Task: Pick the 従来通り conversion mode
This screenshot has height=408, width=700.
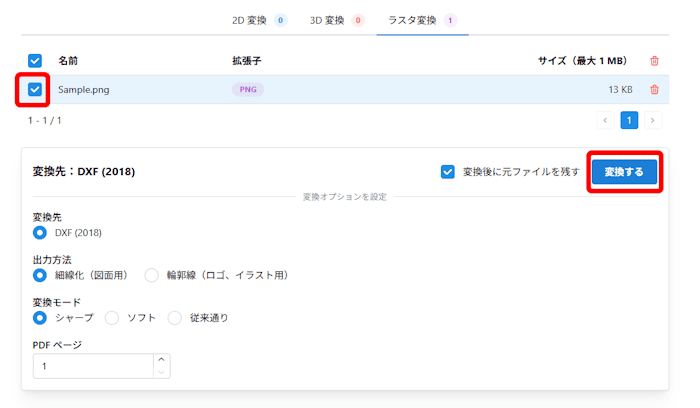Action: 174,318
